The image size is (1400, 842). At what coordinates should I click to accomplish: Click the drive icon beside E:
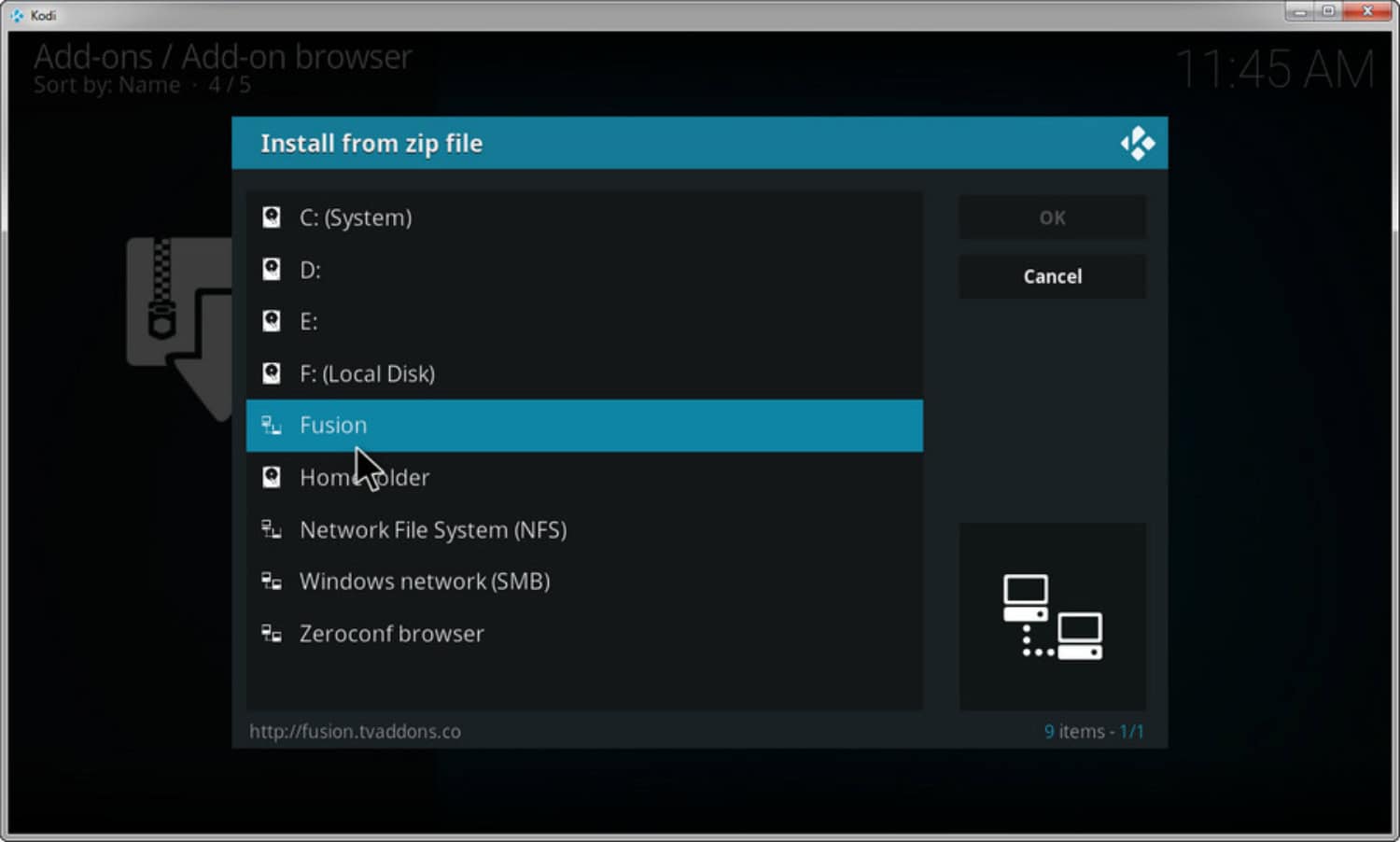tap(272, 321)
